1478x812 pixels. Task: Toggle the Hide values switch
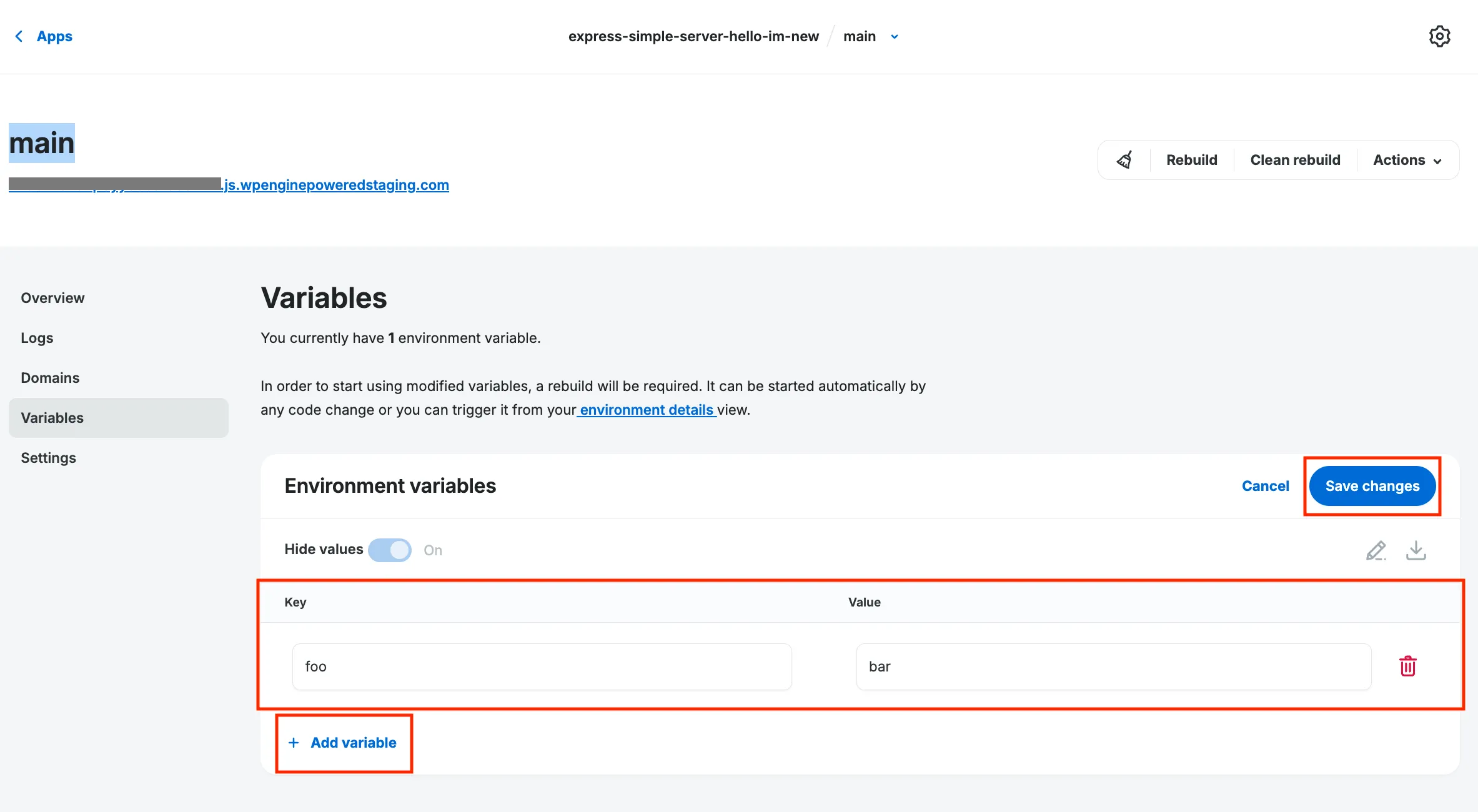[390, 550]
